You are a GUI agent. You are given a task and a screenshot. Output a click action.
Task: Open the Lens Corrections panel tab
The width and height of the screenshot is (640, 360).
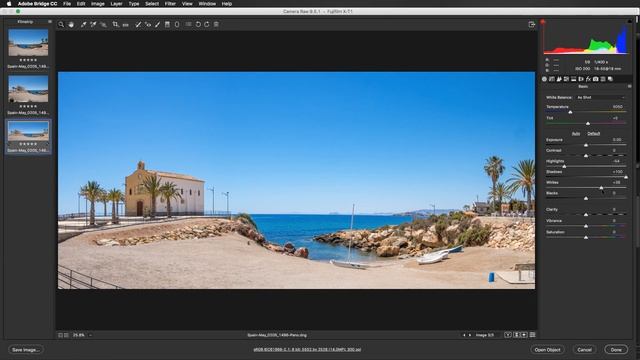[581, 79]
